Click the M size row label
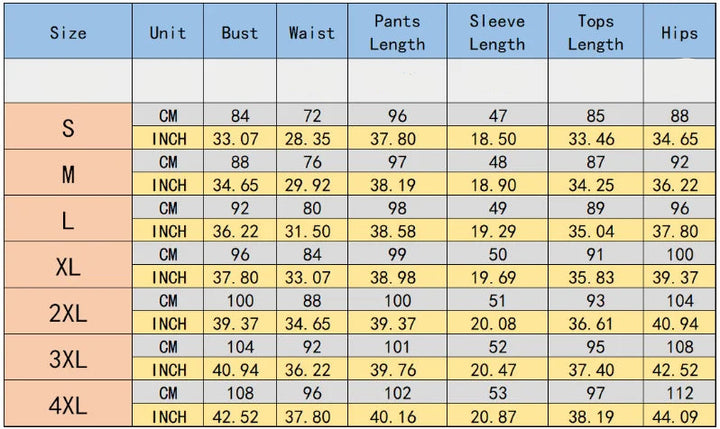The width and height of the screenshot is (720, 429). coord(67,173)
